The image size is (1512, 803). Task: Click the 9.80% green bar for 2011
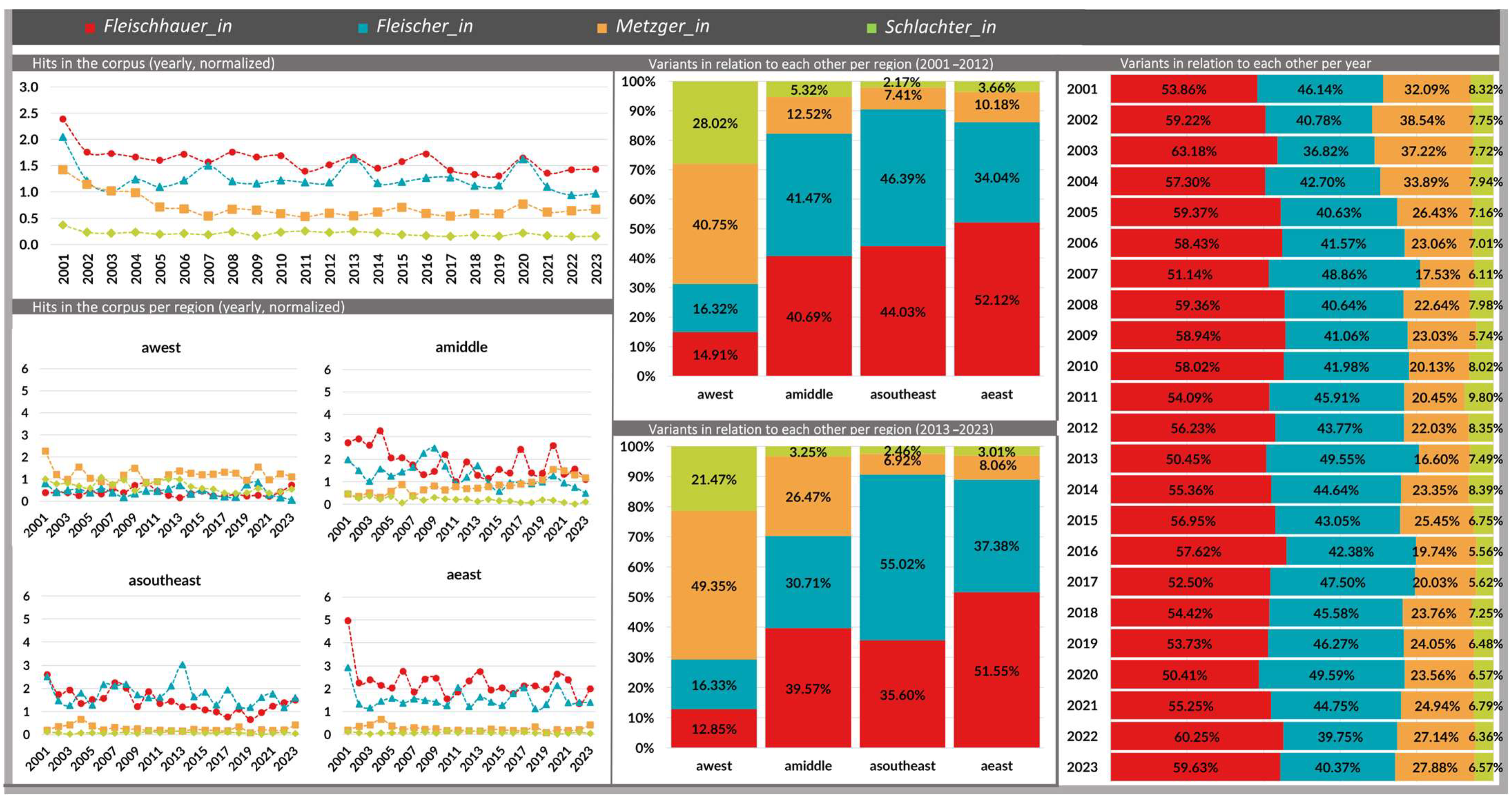click(1479, 397)
